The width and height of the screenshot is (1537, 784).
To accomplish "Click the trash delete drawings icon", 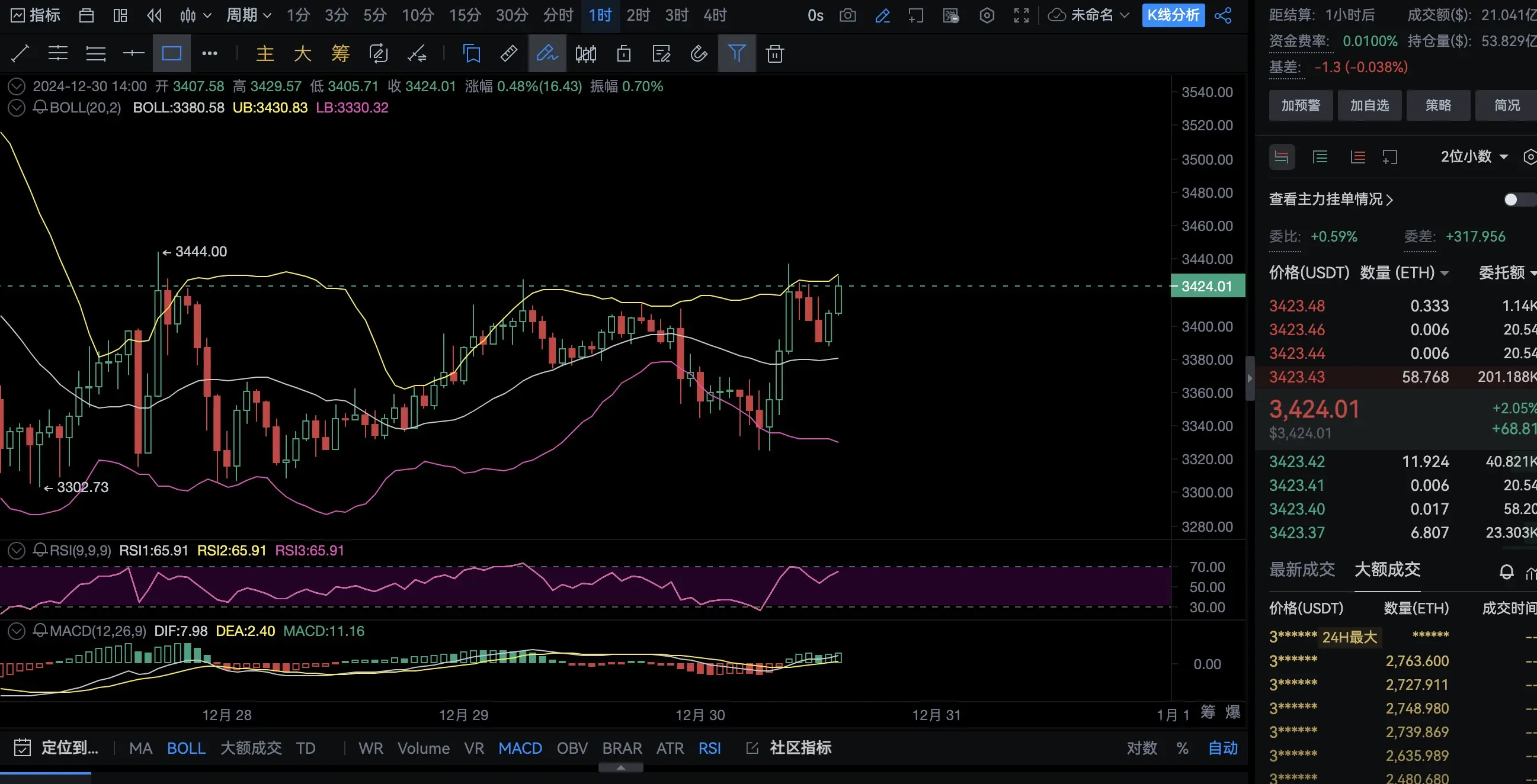I will pyautogui.click(x=774, y=54).
